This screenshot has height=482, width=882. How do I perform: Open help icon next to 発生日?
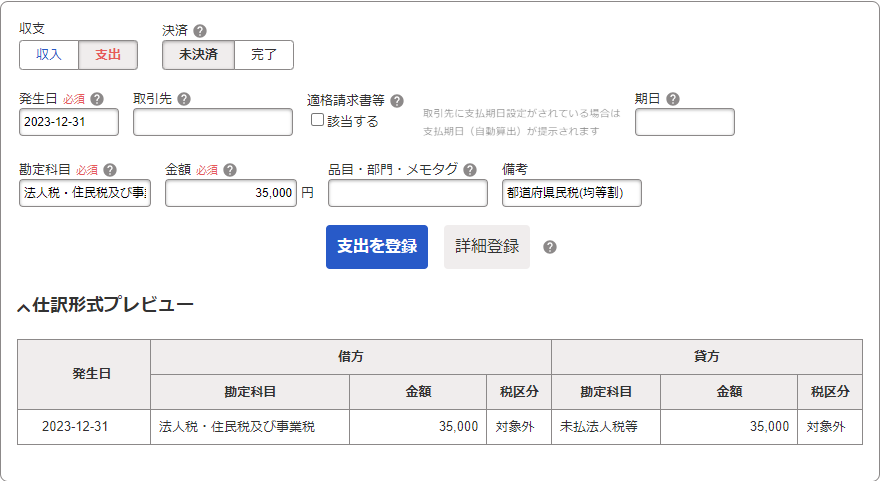click(x=97, y=99)
